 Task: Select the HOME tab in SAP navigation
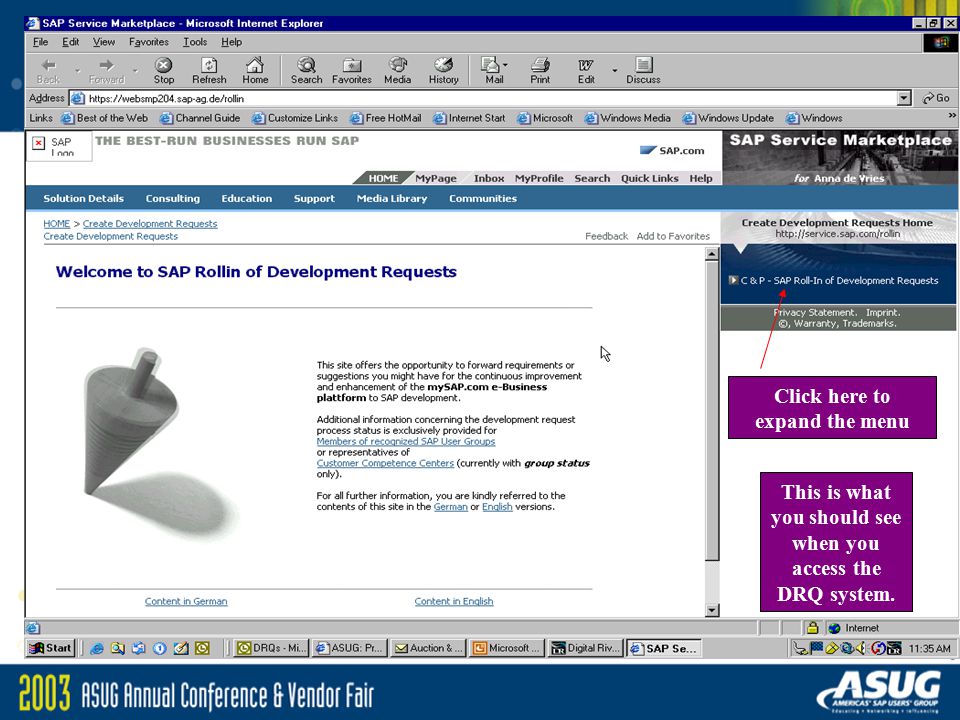coord(383,178)
